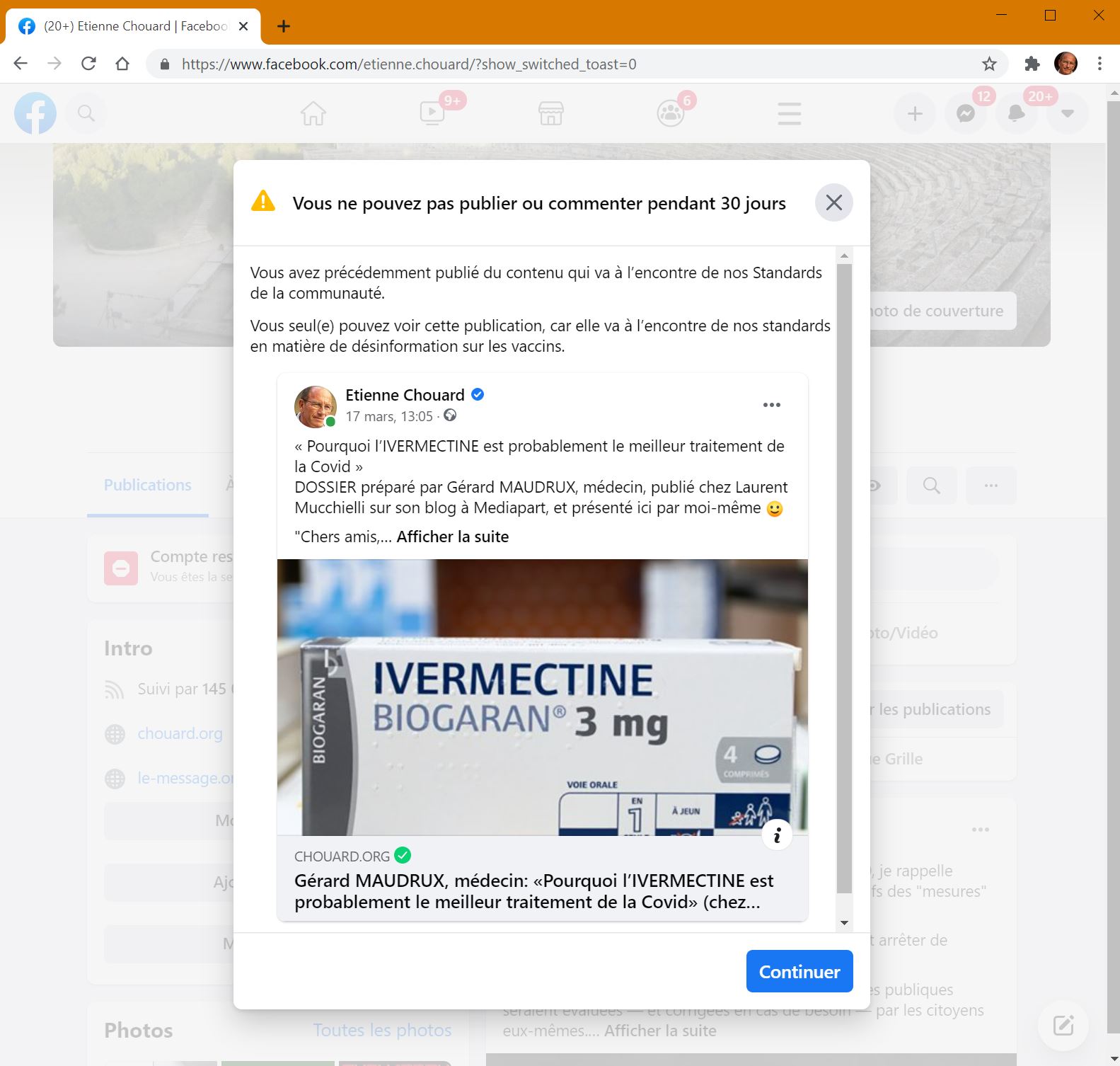This screenshot has width=1120, height=1066.
Task: Click the CHOUARD.ORG article headline
Action: coord(534,891)
